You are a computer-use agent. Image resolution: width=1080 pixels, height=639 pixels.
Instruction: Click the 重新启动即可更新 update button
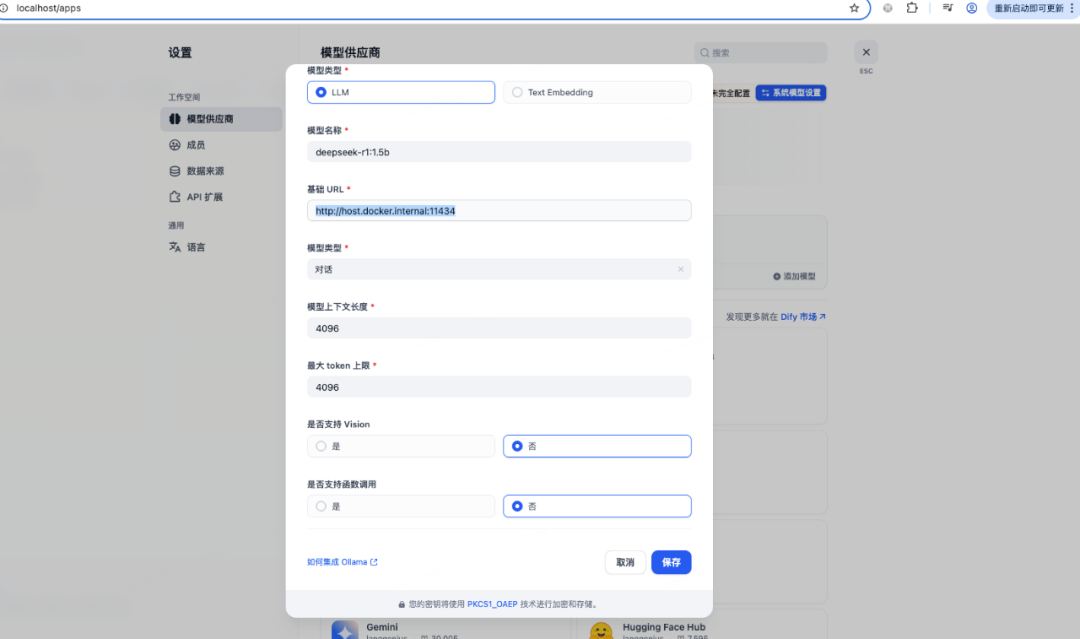[x=1028, y=8]
